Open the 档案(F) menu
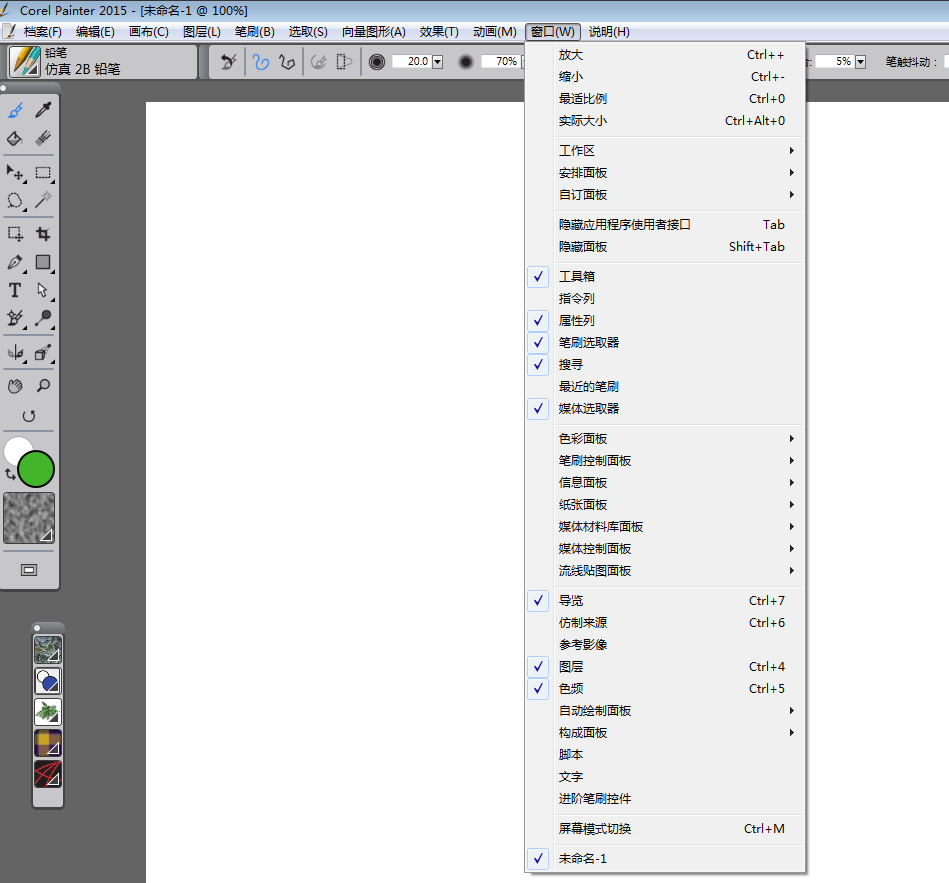 pos(42,31)
